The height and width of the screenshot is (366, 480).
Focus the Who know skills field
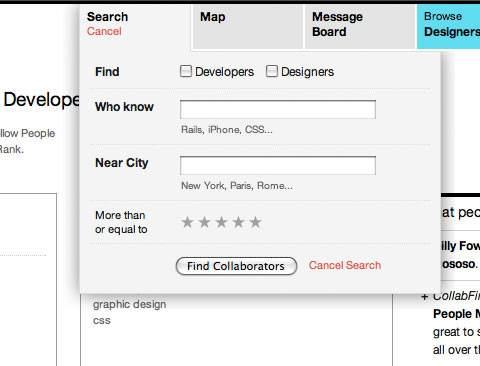[278, 109]
